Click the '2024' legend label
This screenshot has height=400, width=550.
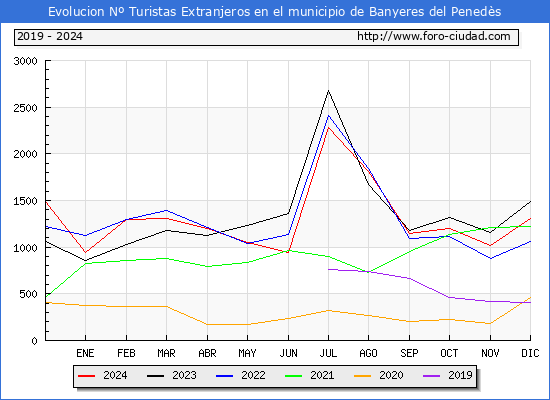(x=115, y=375)
